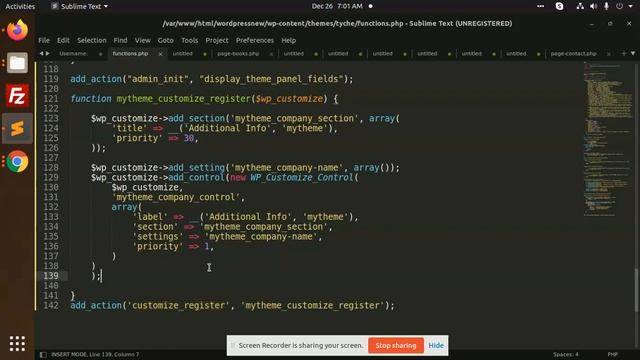Click 'settings' key on line 135
This screenshot has height=360, width=640.
coord(158,237)
